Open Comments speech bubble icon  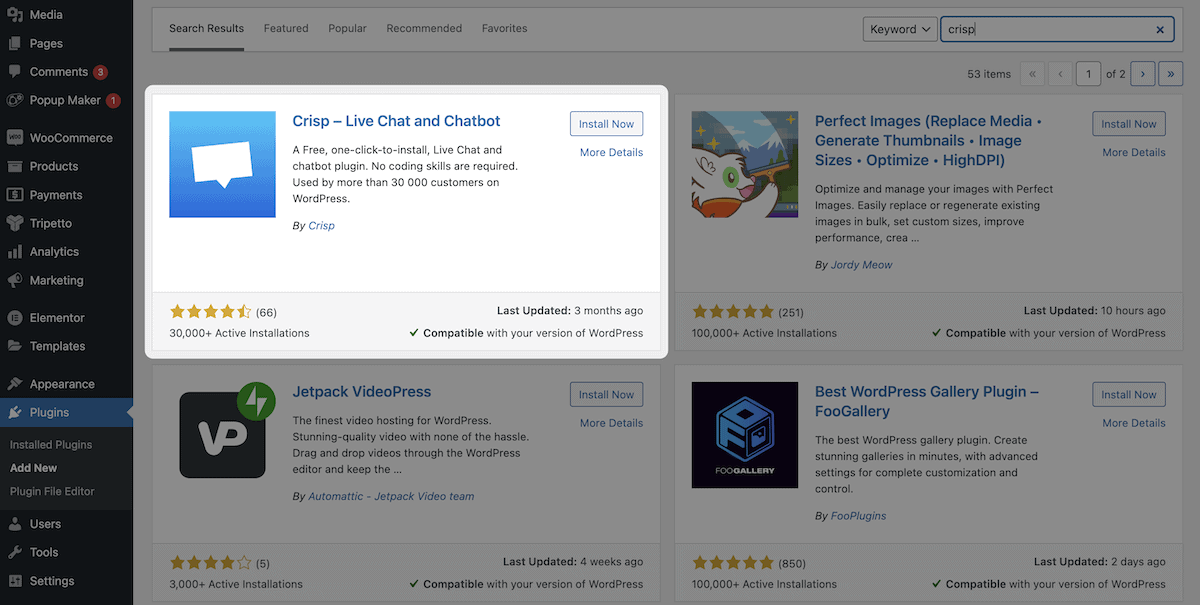(x=15, y=72)
